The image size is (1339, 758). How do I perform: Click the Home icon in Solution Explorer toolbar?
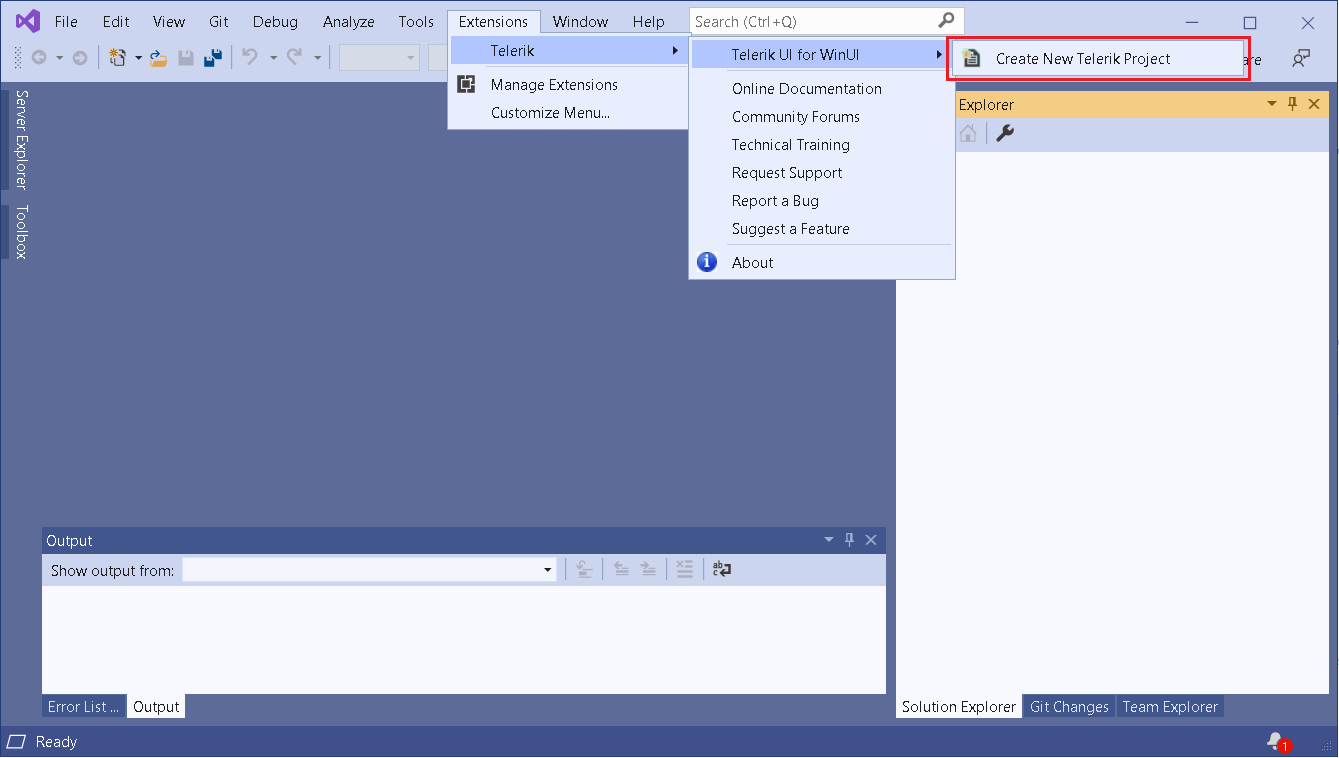pyautogui.click(x=967, y=132)
